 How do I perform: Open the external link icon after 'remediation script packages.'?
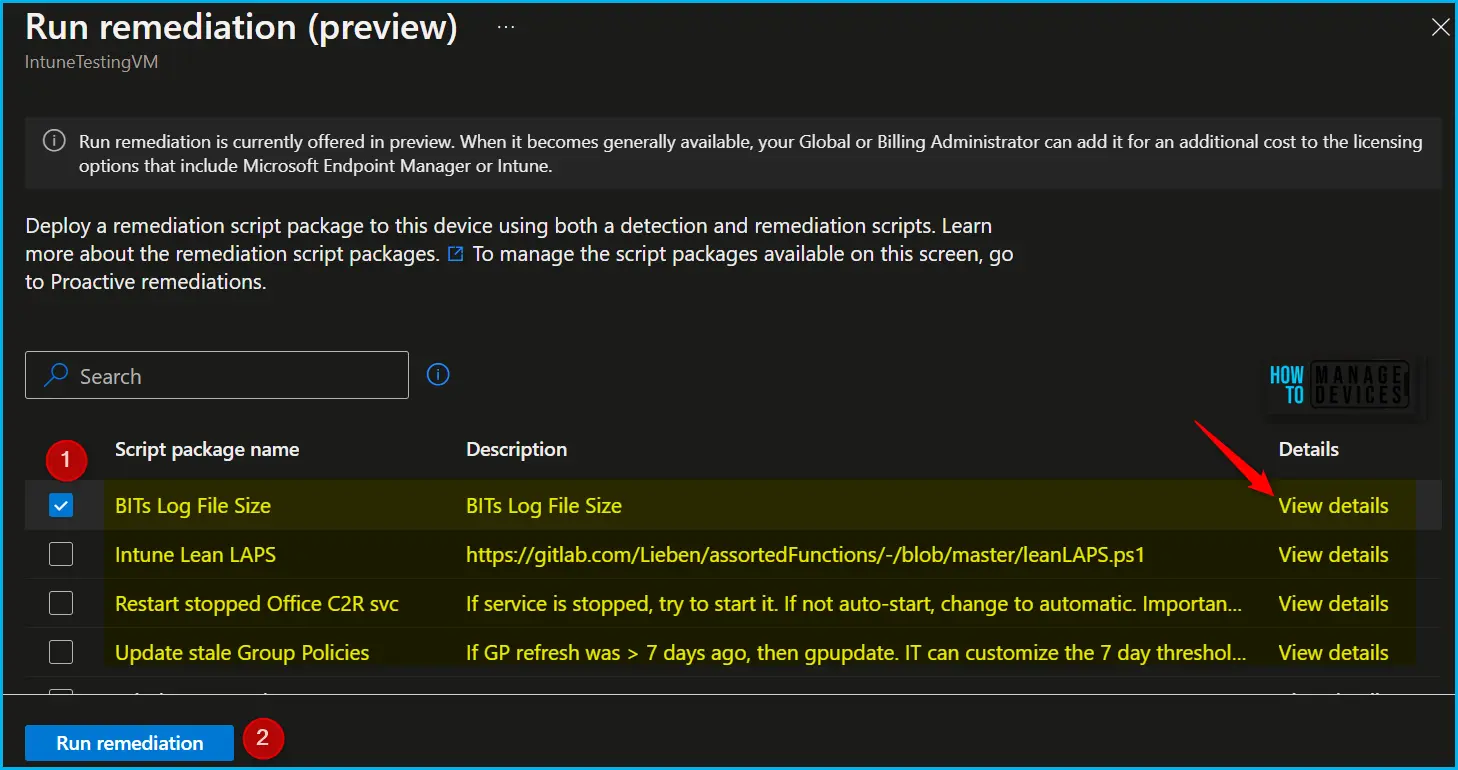(456, 254)
